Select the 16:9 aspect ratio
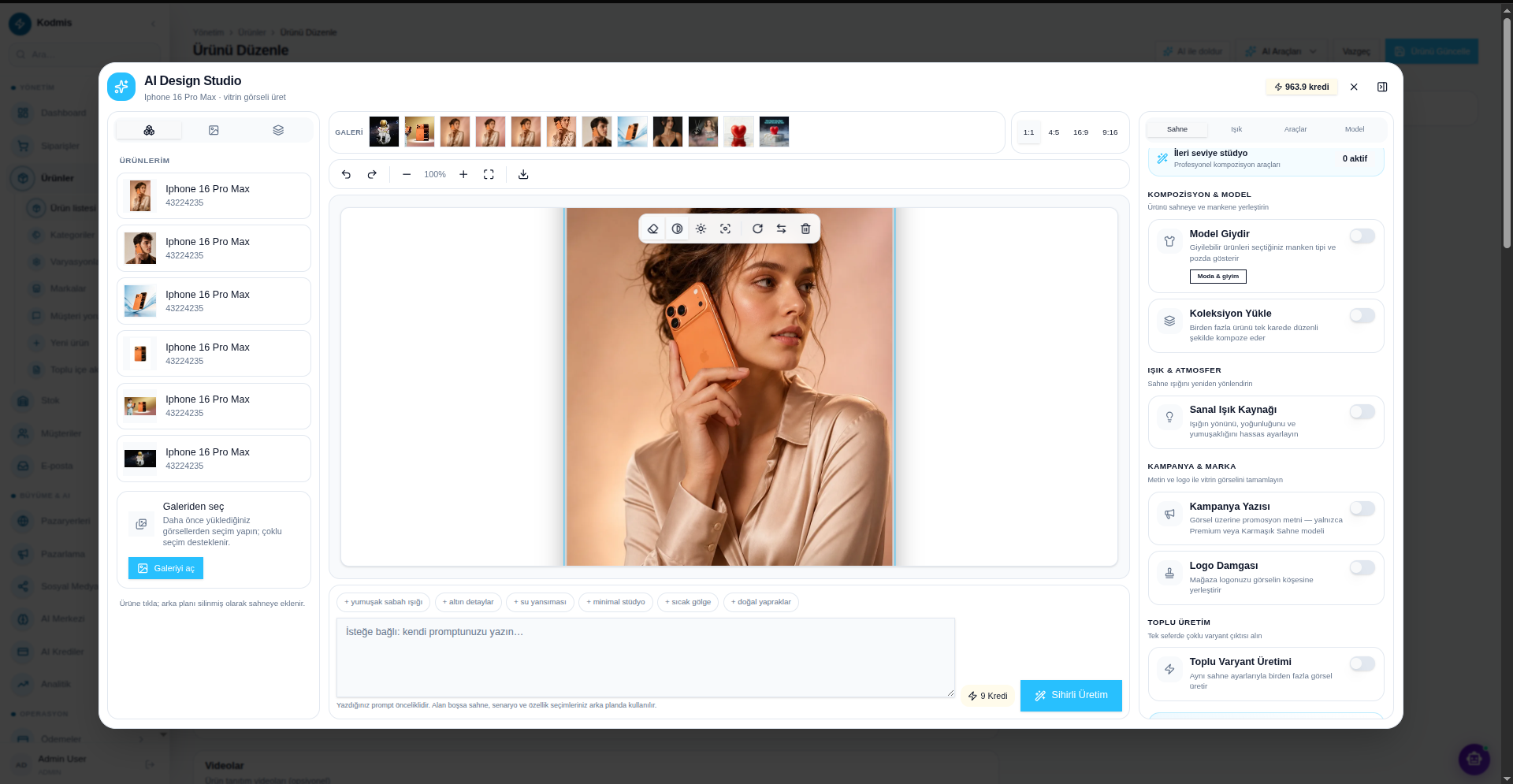1513x784 pixels. click(x=1080, y=132)
